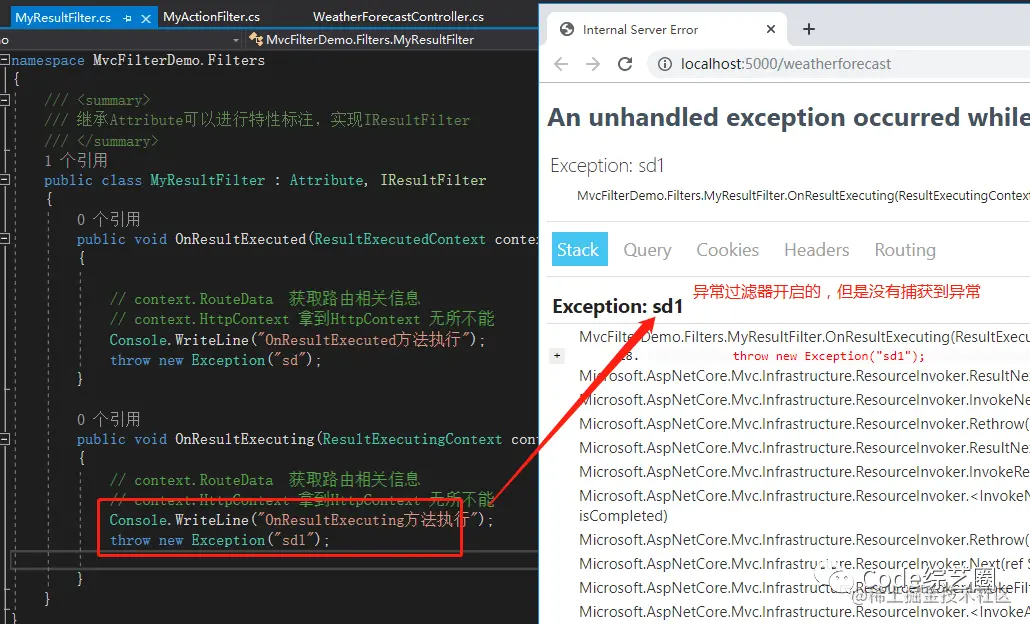Click ResultExecutedContext parameter type
The image size is (1030, 624).
click(400, 239)
